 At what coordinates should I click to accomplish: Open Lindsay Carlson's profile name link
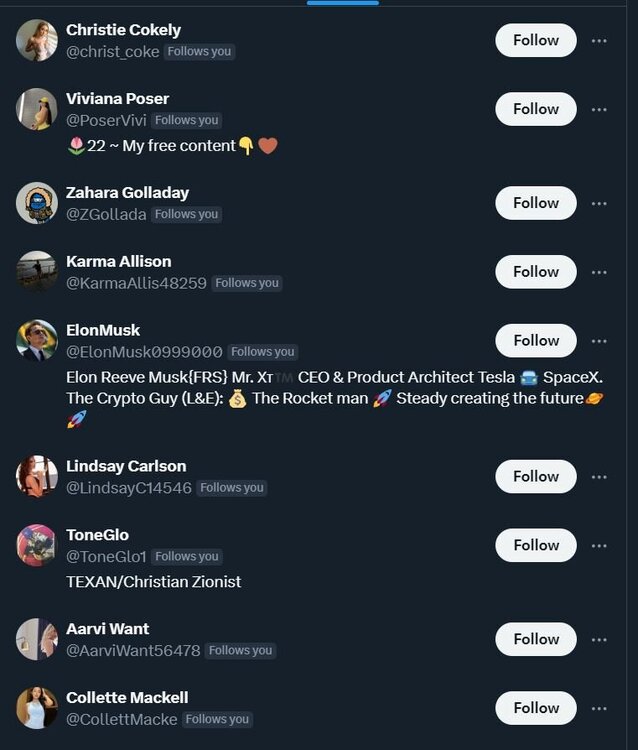(x=126, y=466)
